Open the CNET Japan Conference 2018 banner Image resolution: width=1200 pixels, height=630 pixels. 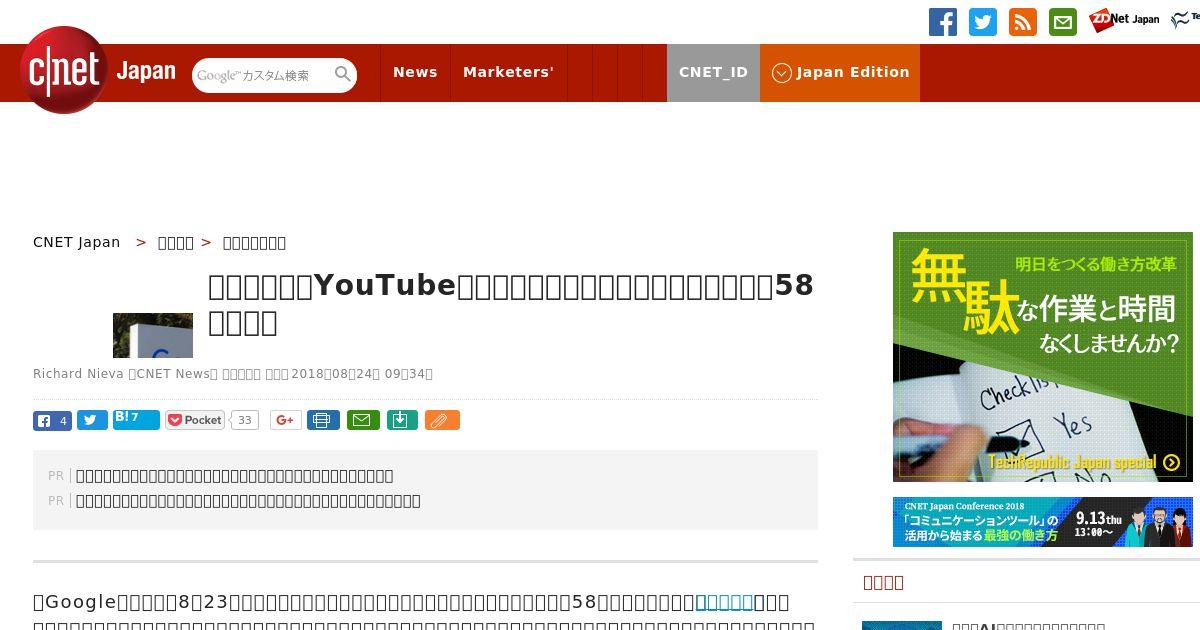[x=1043, y=522]
